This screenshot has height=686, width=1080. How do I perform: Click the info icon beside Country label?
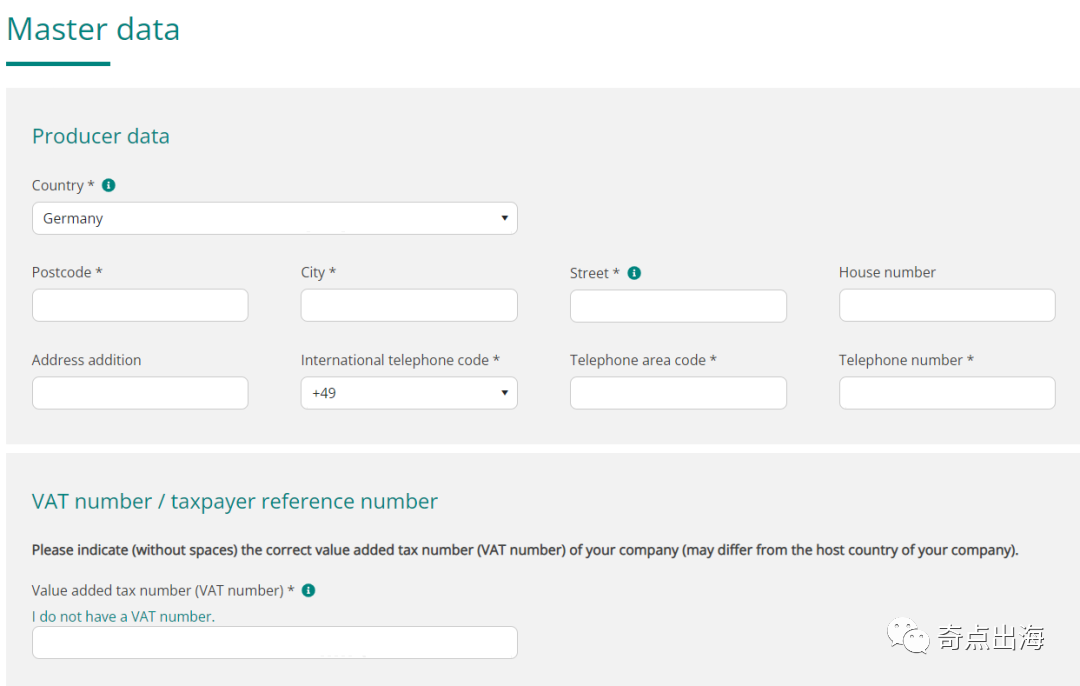click(x=109, y=185)
